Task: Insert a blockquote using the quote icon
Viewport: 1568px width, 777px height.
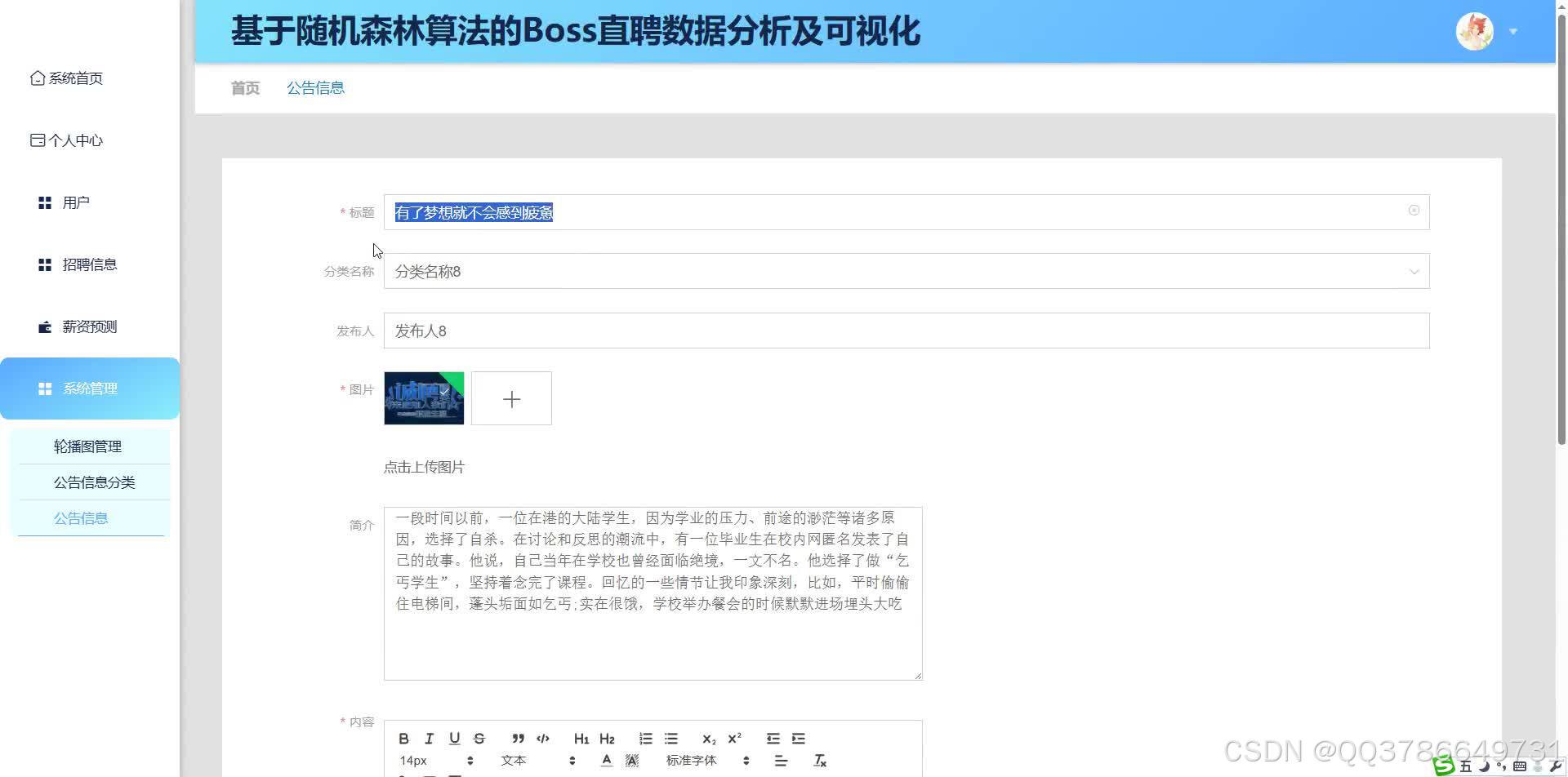Action: tap(518, 739)
